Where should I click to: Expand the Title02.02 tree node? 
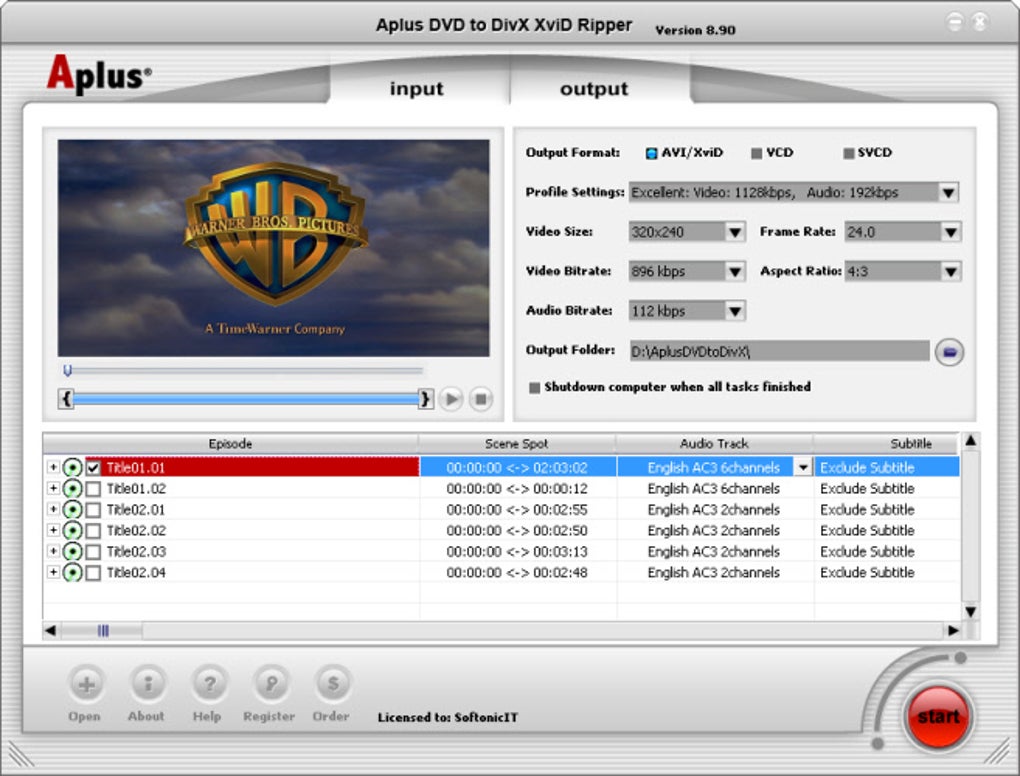pyautogui.click(x=53, y=529)
